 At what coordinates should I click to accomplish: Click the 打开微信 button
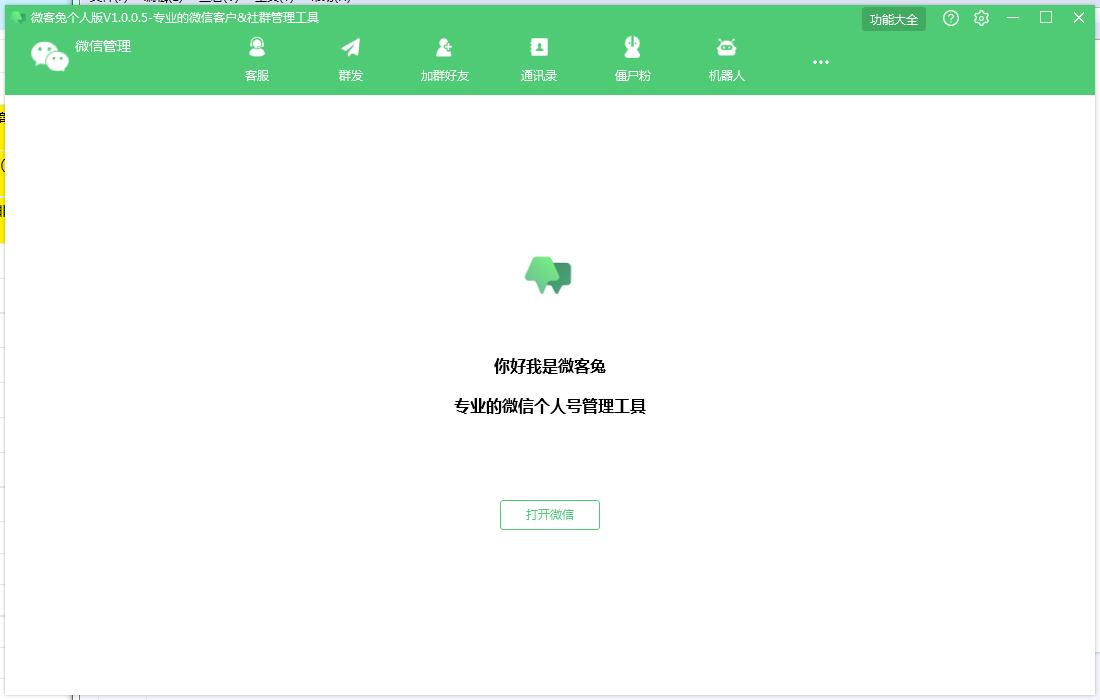[550, 515]
